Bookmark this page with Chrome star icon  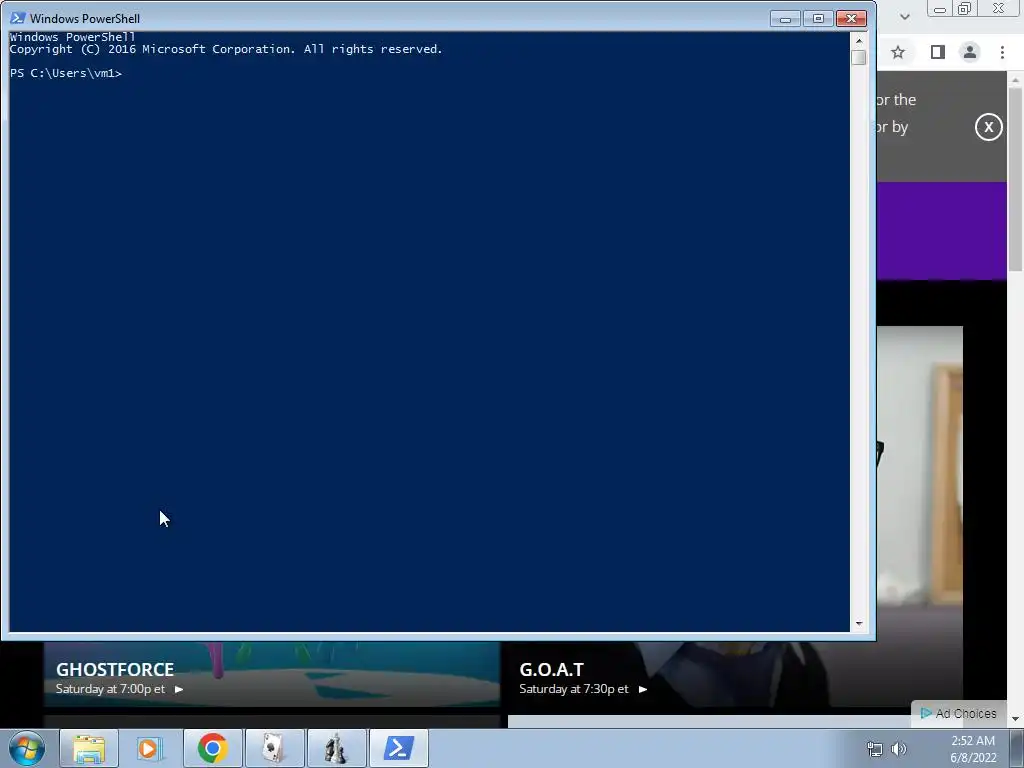pyautogui.click(x=898, y=52)
